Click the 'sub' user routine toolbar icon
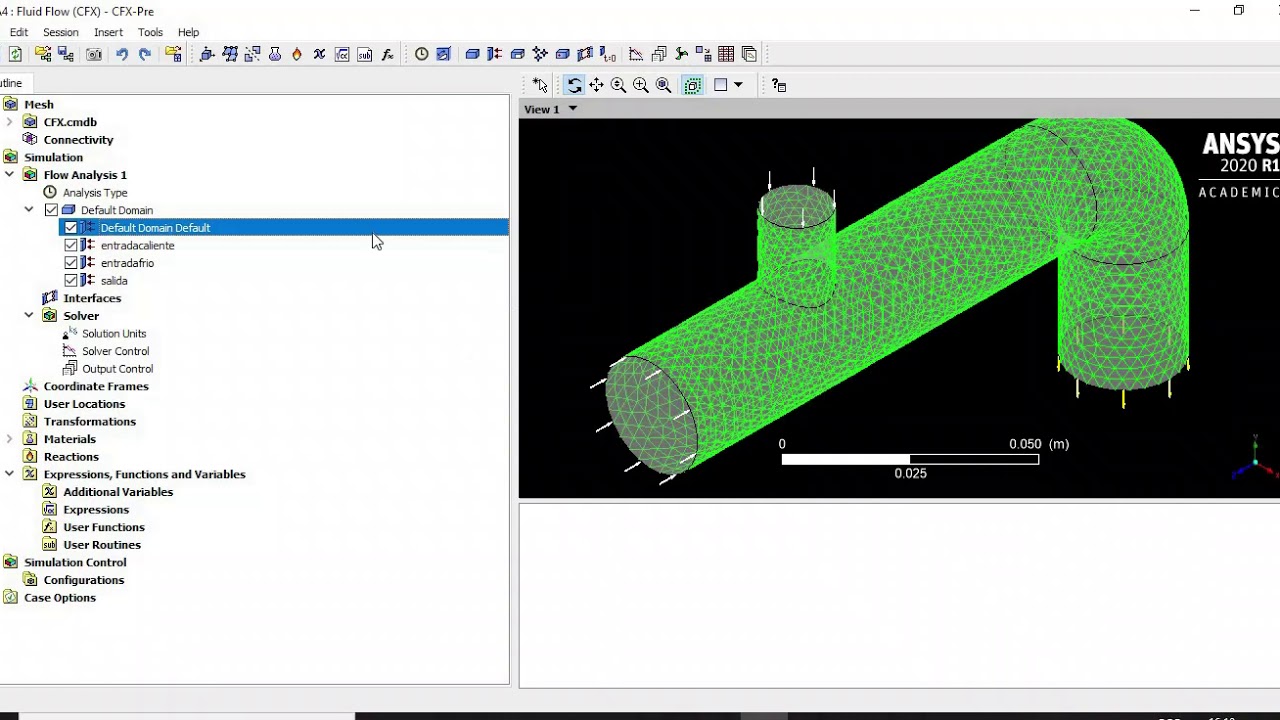 click(x=365, y=54)
